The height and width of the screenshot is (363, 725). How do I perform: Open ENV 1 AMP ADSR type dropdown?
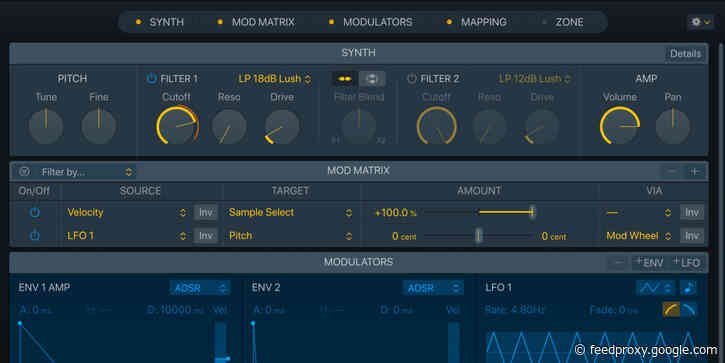[x=200, y=288]
